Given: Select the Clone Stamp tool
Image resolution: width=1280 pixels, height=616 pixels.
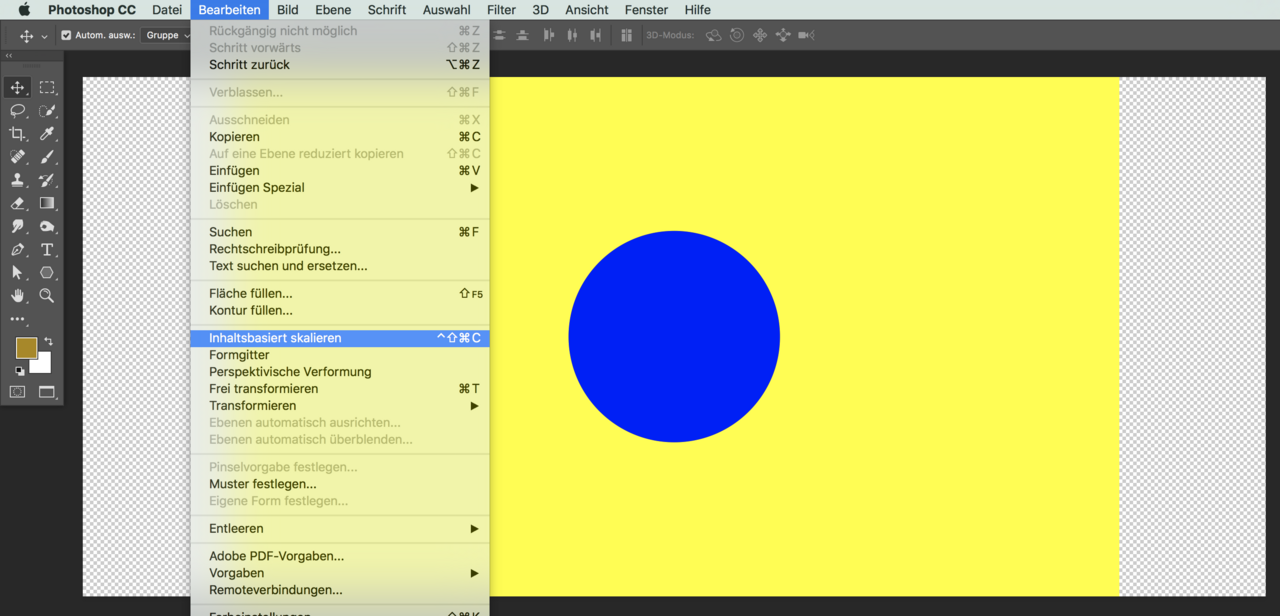Looking at the screenshot, I should [x=17, y=180].
